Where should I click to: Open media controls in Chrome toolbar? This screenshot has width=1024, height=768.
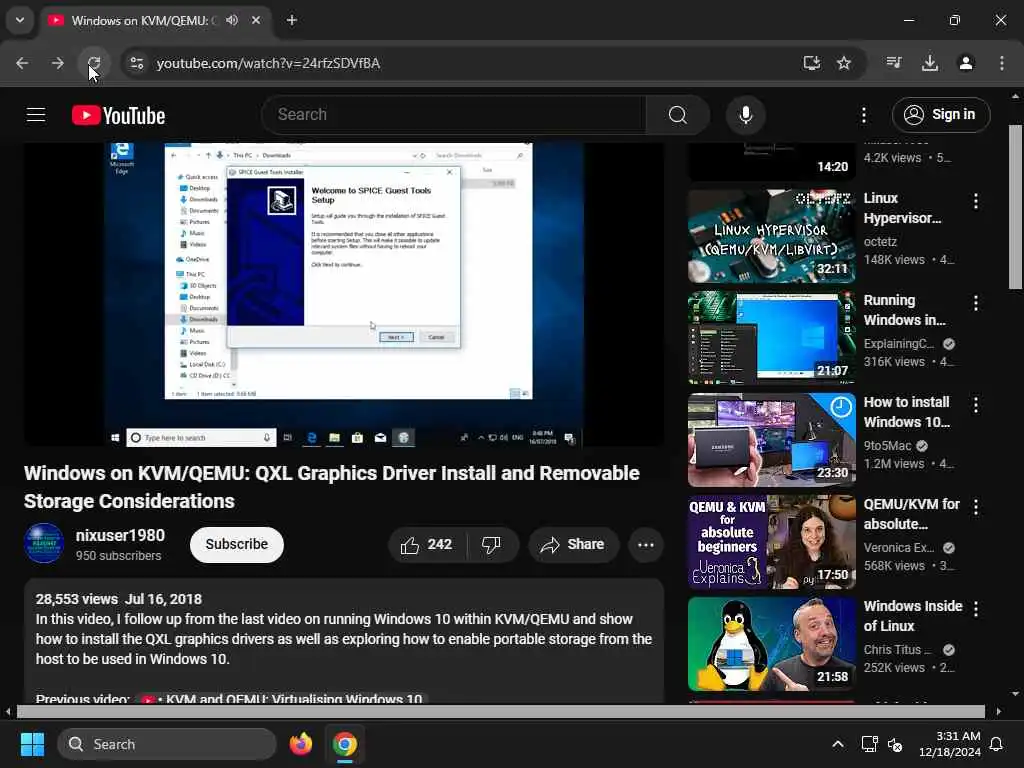(x=894, y=63)
